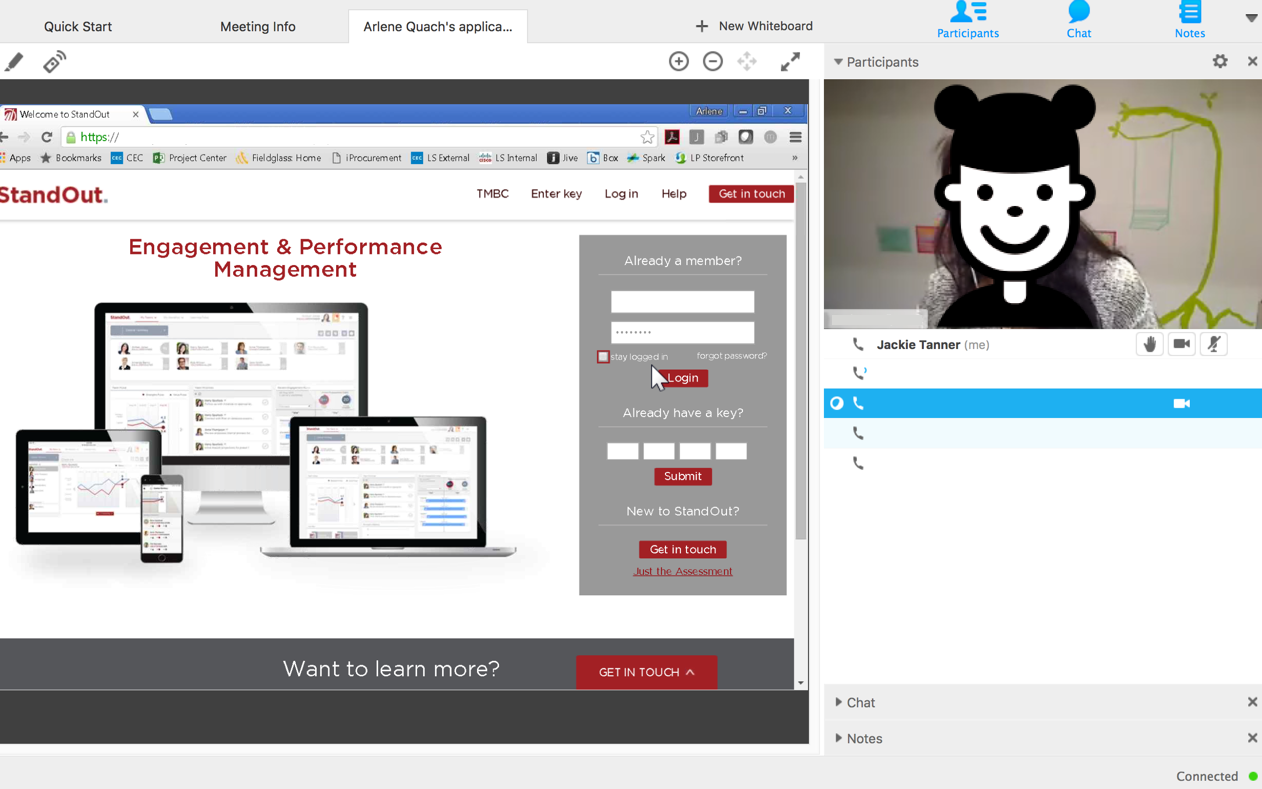Open Help nav link
This screenshot has width=1262, height=789.
674,194
